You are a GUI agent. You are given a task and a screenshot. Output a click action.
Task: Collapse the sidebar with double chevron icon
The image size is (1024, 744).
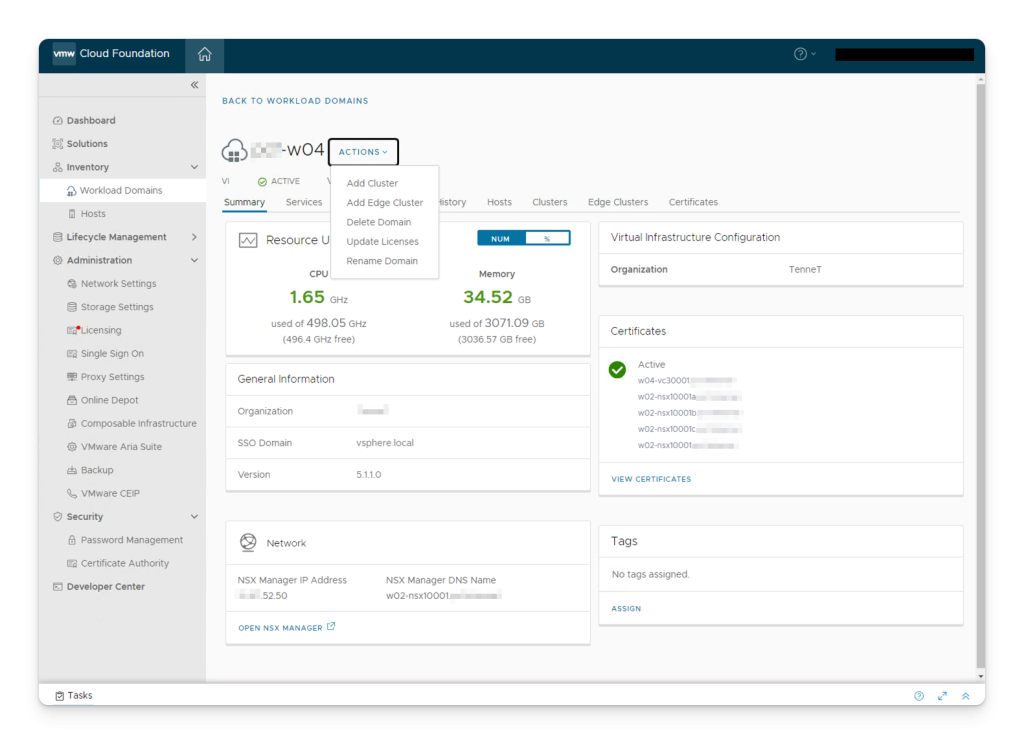pos(195,86)
